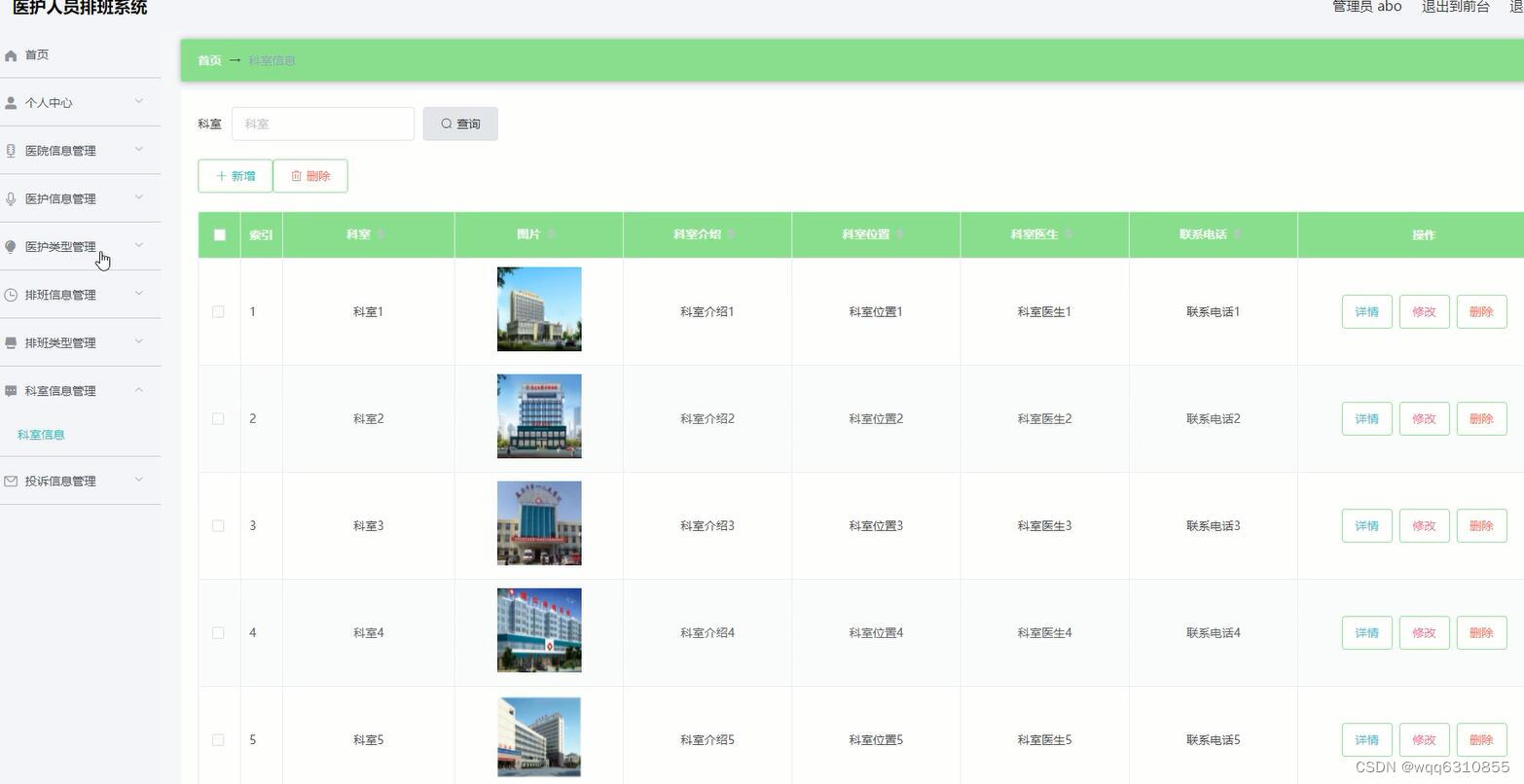The height and width of the screenshot is (784, 1524).
Task: Check the checkbox for row 科室1
Action: click(218, 312)
